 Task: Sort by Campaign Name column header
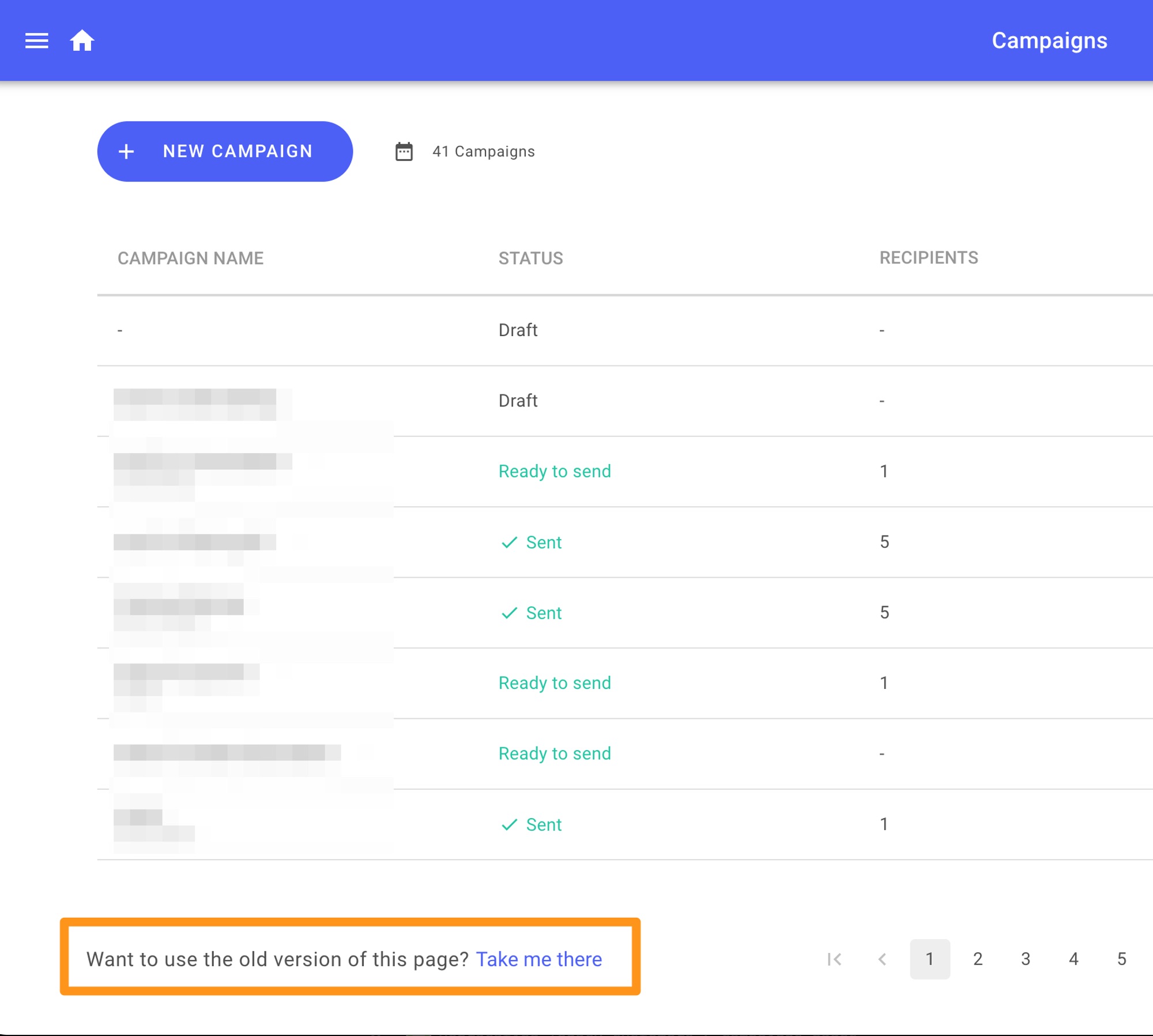(x=190, y=258)
